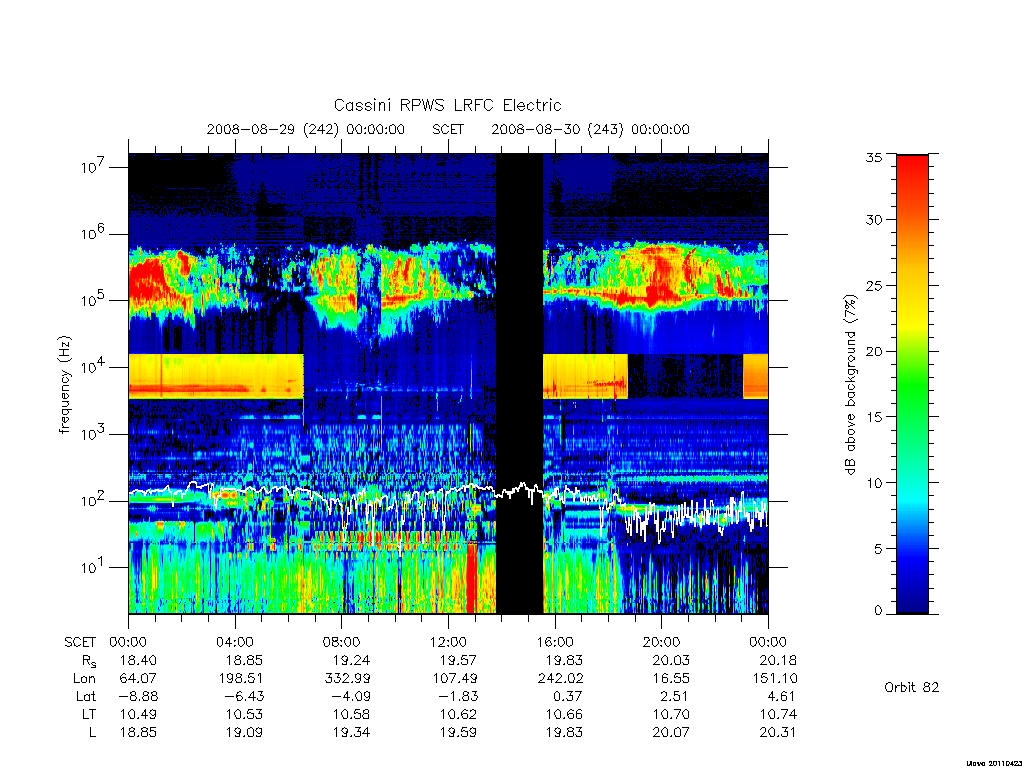Click the Rs value '18.40'
Screen dimensions: 1024x768
point(138,661)
